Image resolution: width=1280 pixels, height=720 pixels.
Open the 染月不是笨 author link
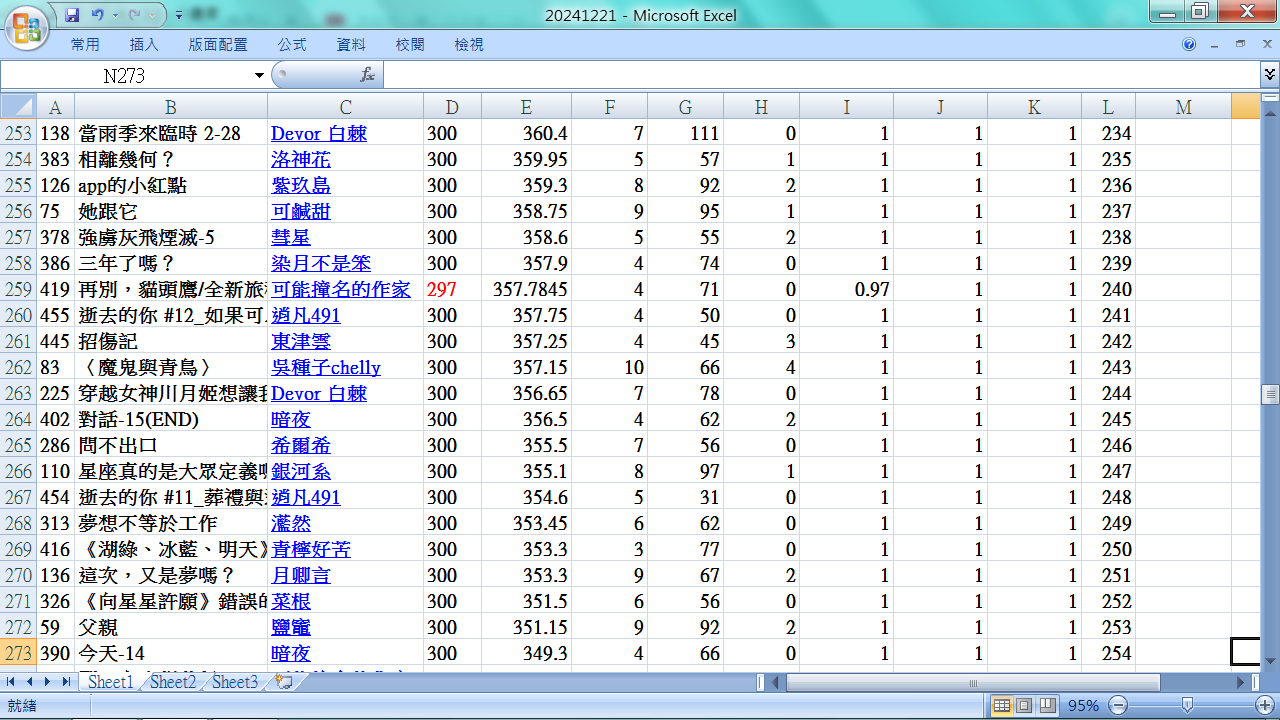click(321, 263)
